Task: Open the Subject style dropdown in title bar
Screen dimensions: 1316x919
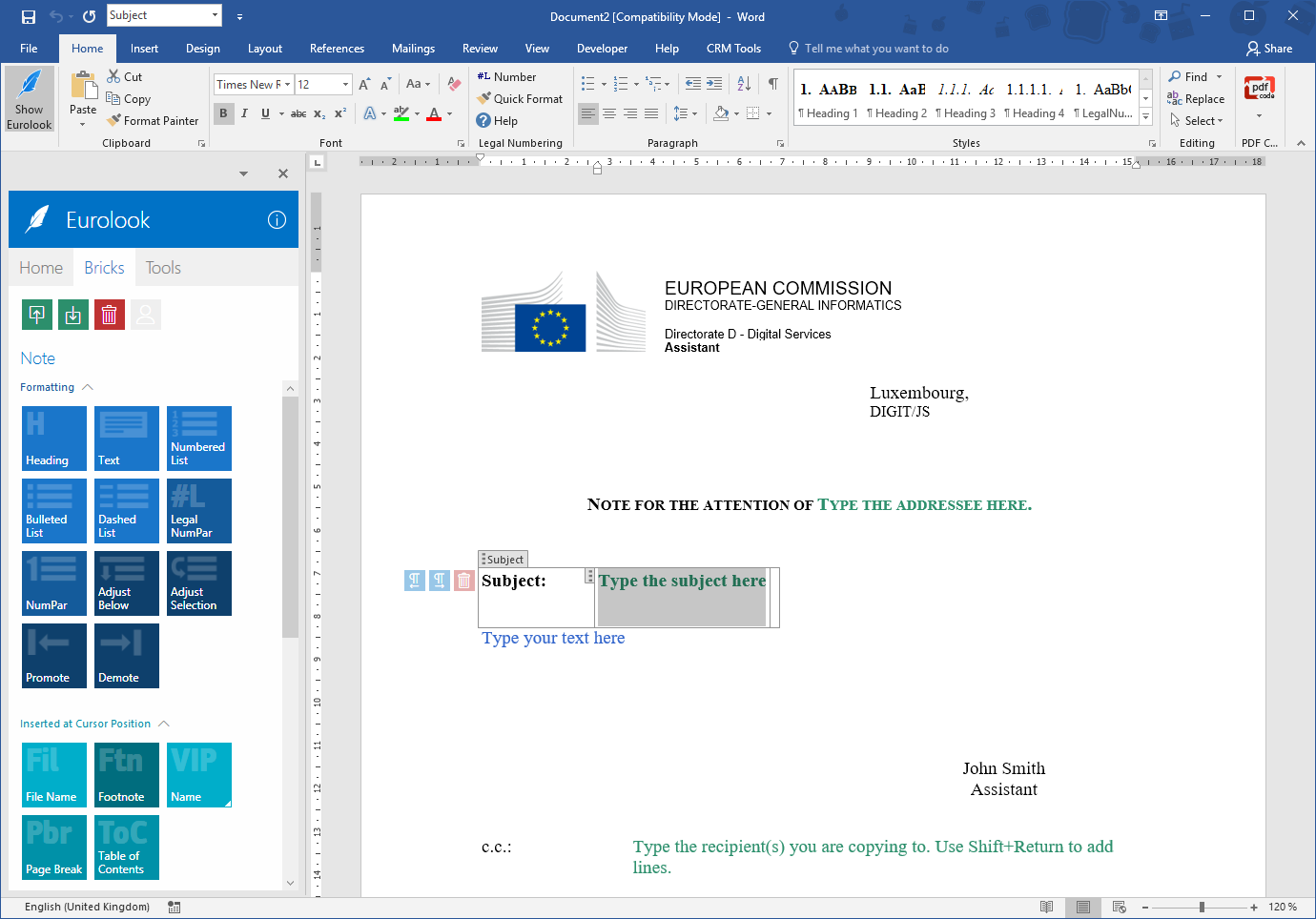Action: coord(215,15)
